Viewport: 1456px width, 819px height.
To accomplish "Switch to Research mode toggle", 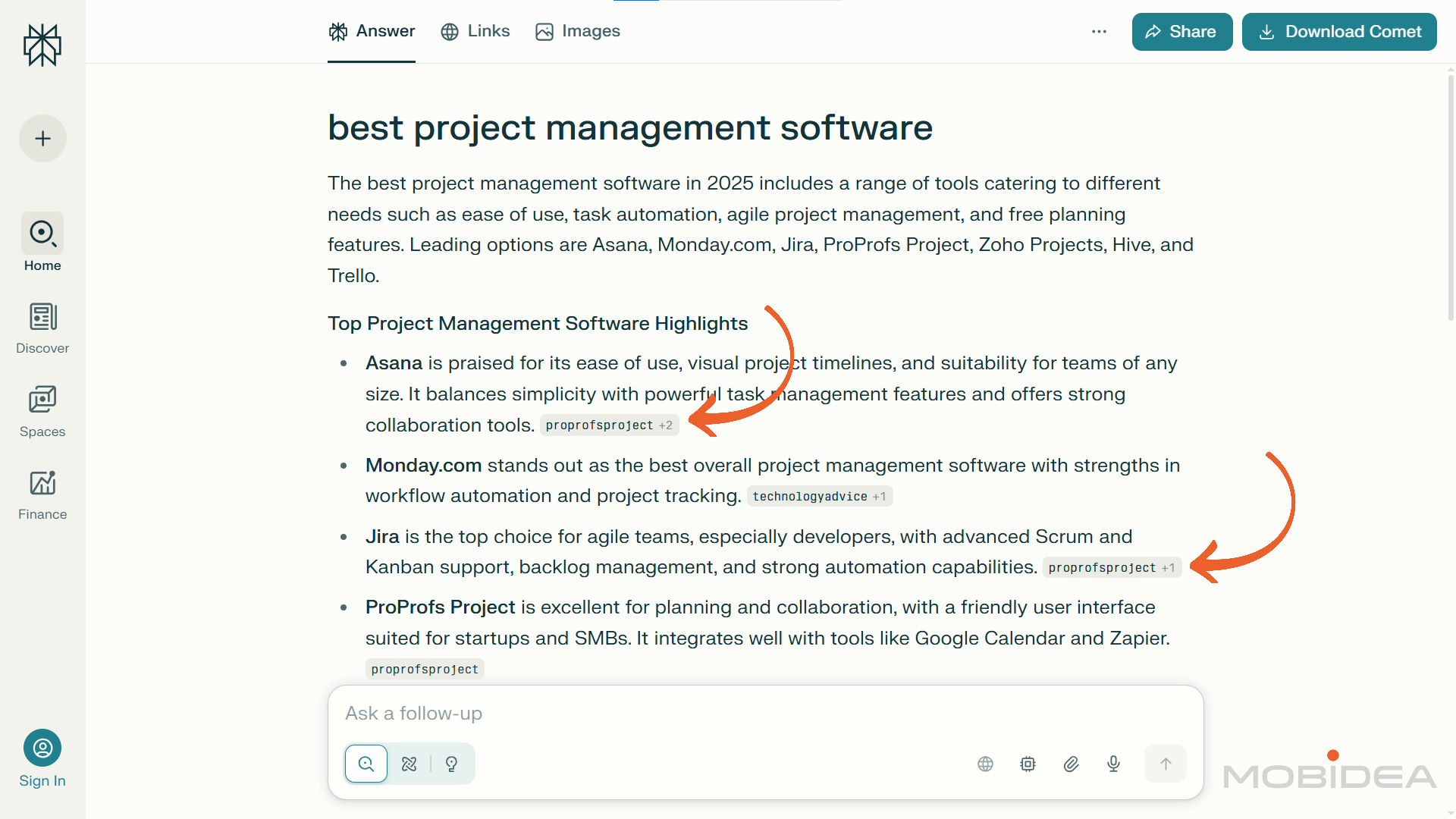I will pyautogui.click(x=409, y=764).
